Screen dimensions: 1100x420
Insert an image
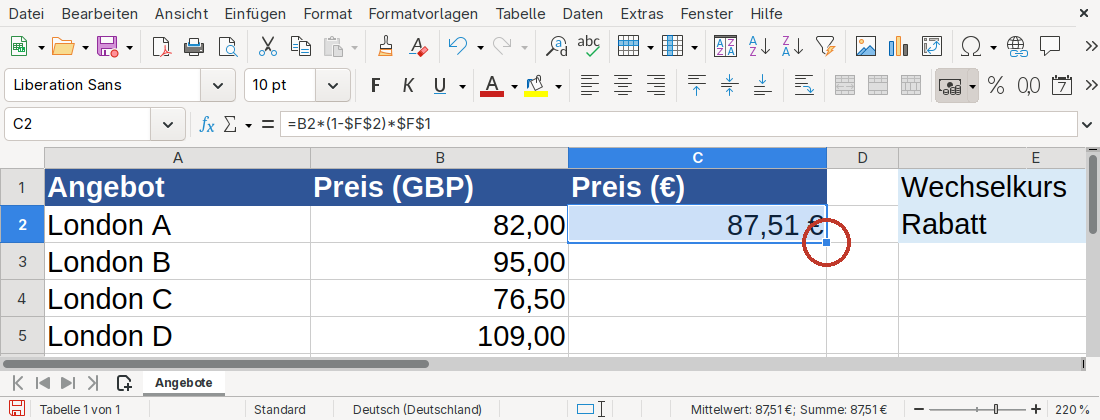[x=866, y=47]
